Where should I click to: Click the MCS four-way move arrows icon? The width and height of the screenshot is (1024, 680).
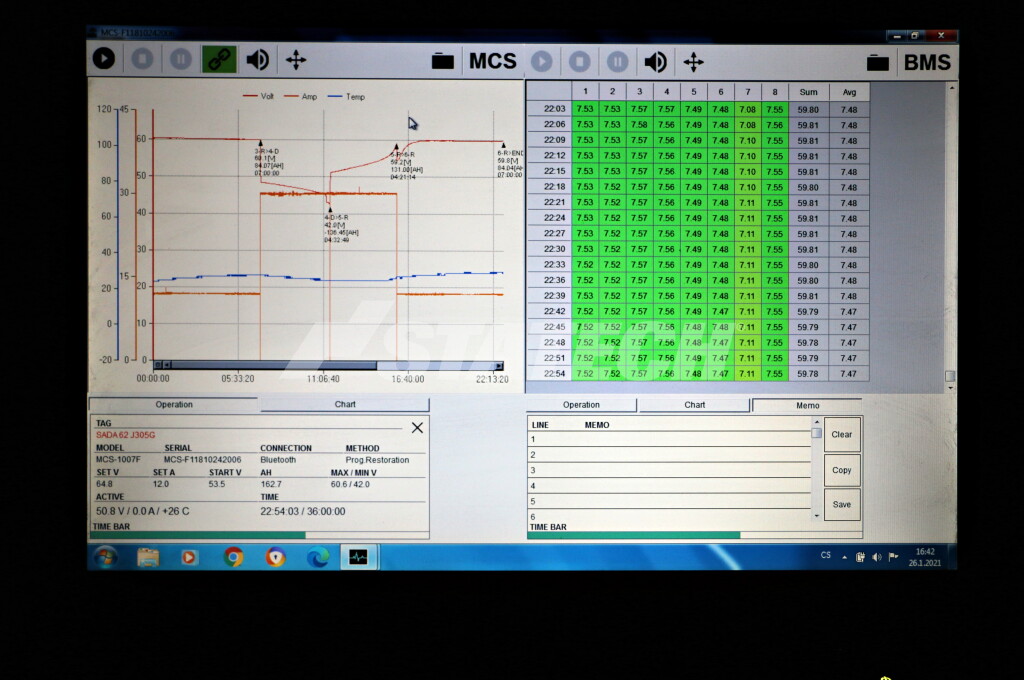tap(295, 59)
